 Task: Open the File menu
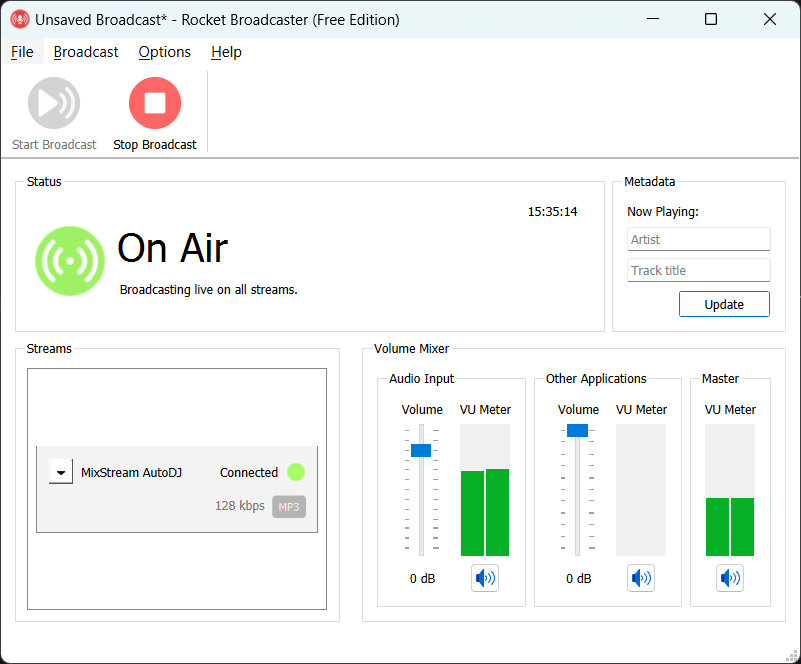click(x=22, y=52)
